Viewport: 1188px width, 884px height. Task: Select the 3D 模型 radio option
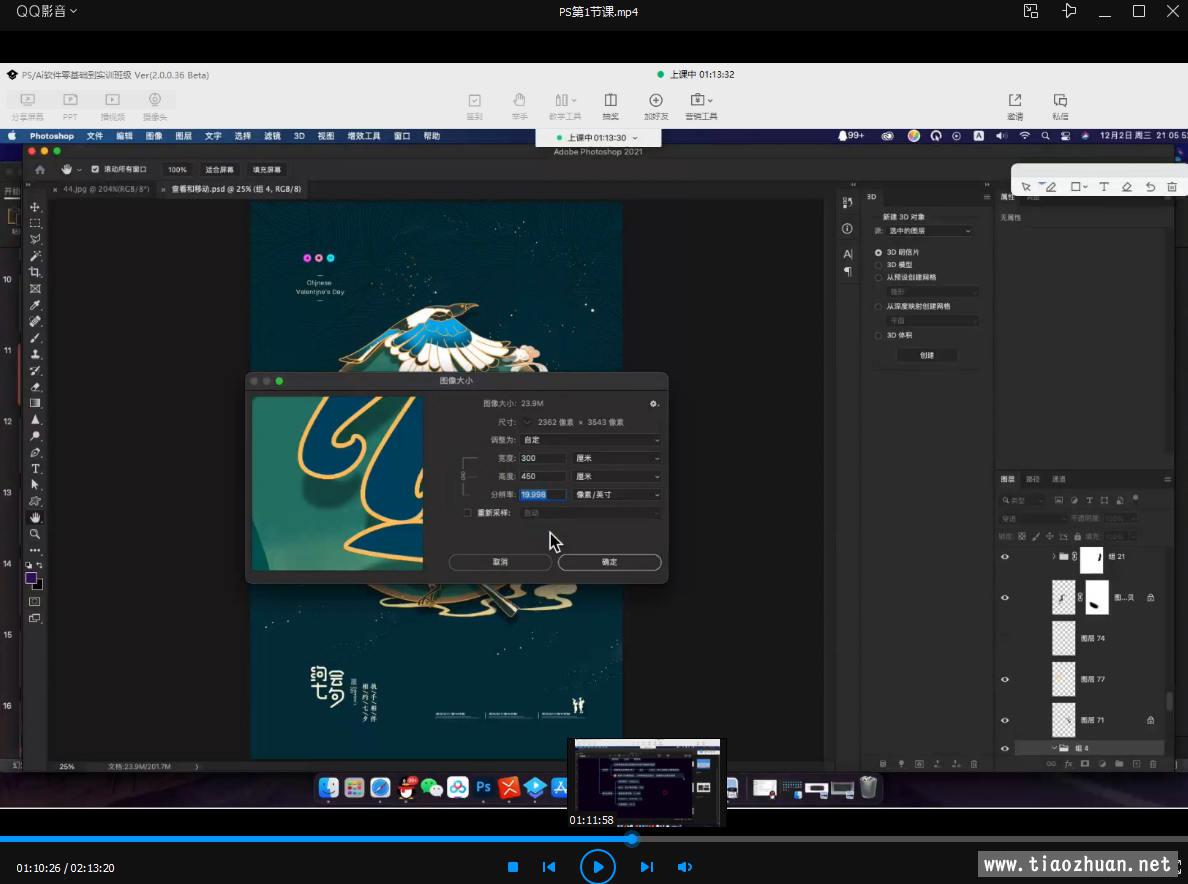coord(879,265)
